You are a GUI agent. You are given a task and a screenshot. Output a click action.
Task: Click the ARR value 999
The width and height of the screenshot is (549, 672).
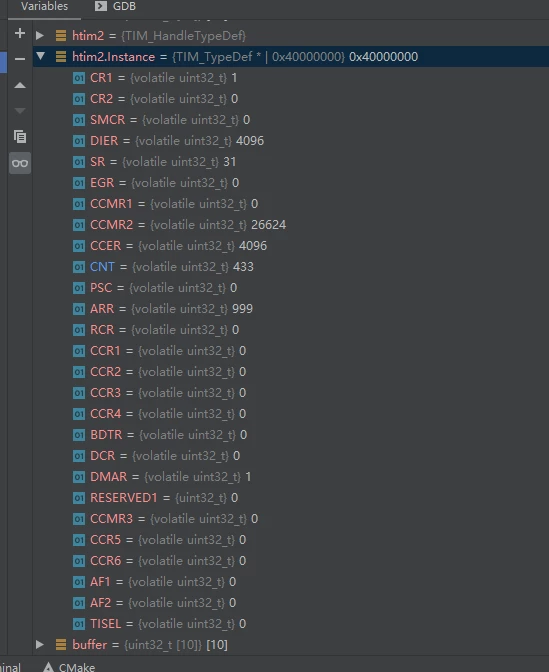(x=243, y=309)
